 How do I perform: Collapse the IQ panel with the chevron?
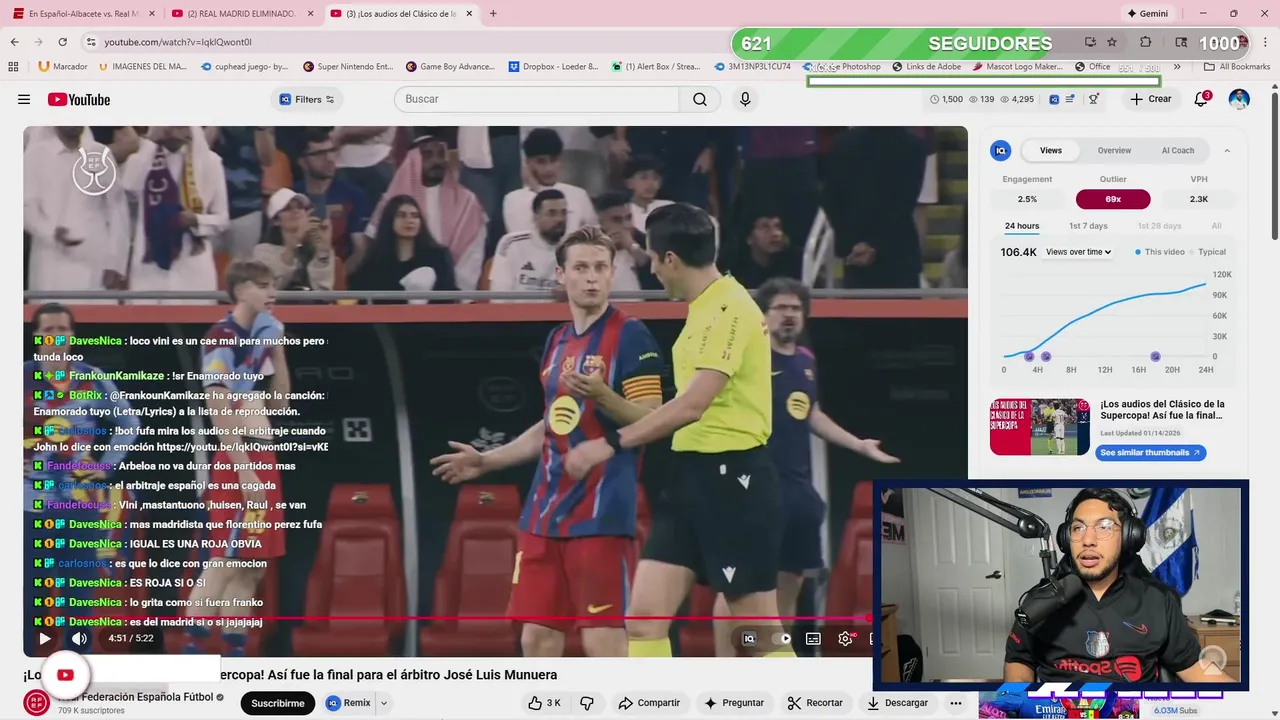1227,150
